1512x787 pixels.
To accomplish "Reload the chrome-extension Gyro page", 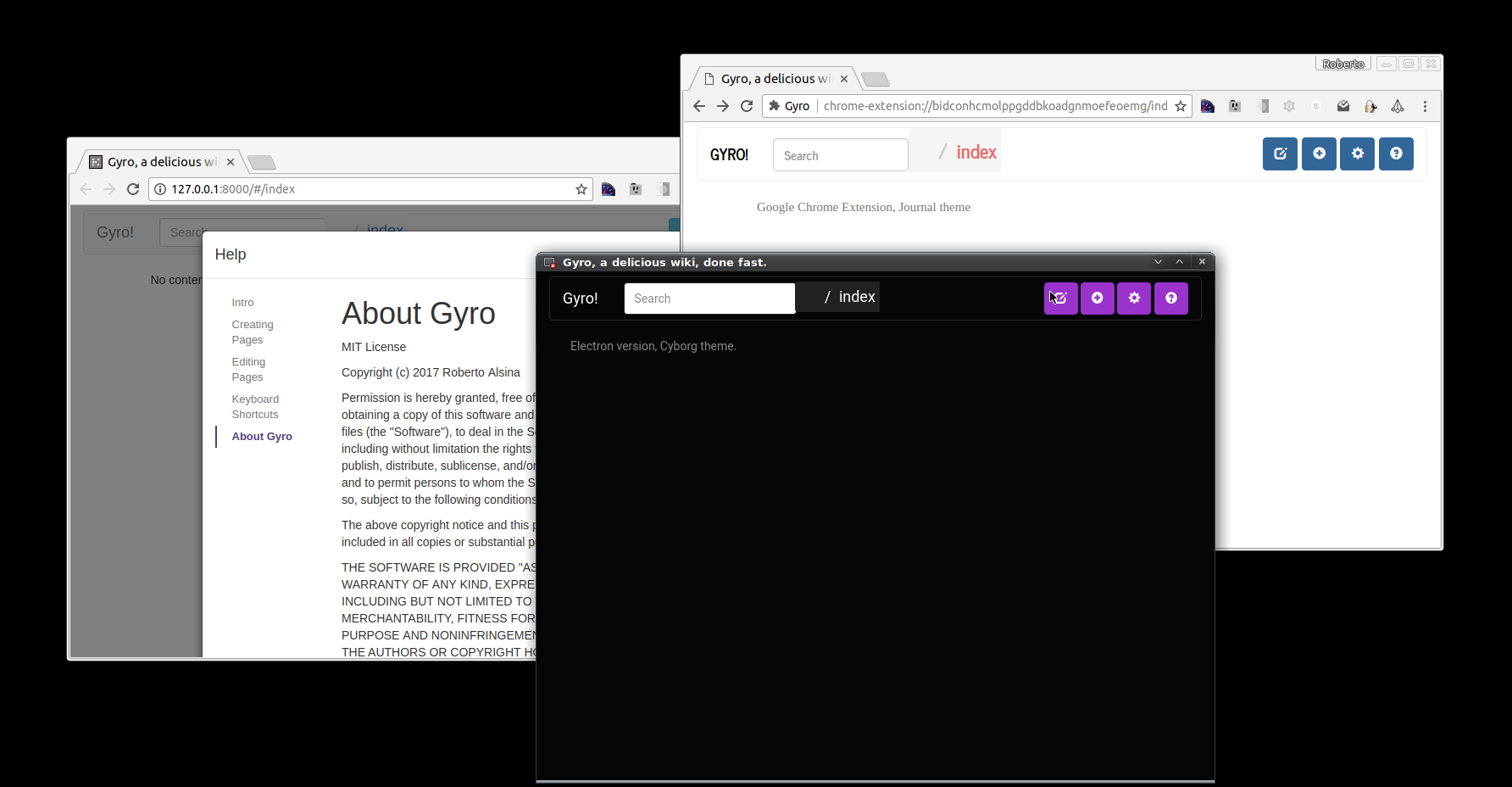I will (x=747, y=106).
